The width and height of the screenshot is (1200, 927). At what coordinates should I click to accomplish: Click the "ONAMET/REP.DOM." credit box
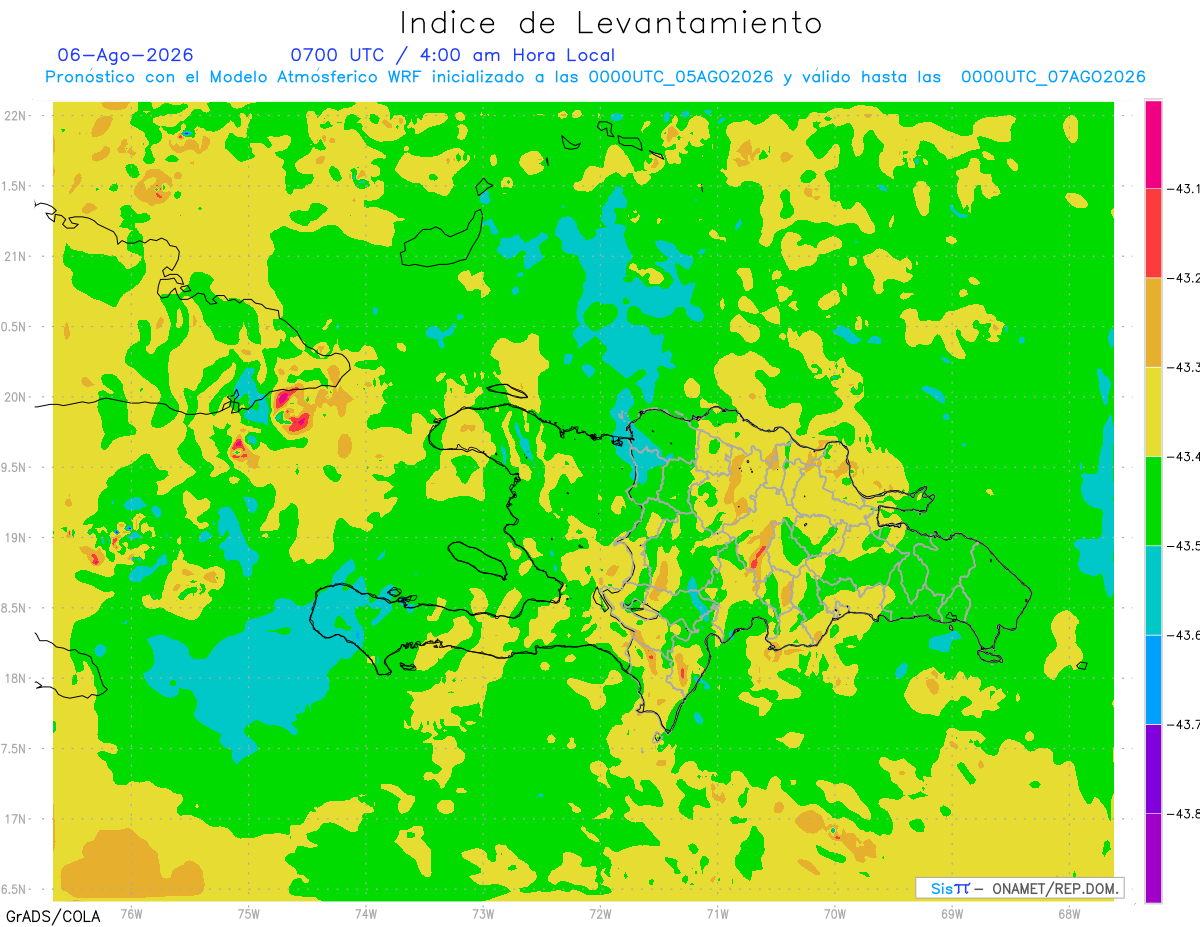point(1020,888)
